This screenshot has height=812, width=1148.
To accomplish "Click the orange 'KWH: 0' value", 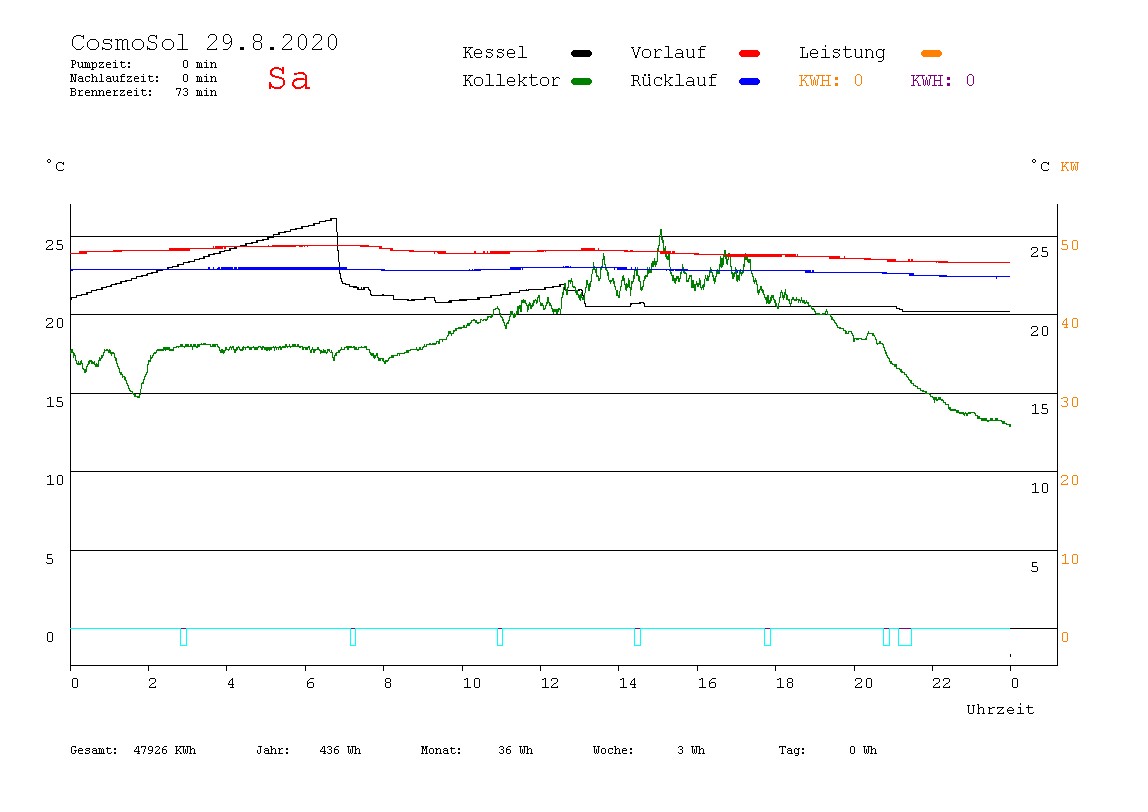I will tap(831, 81).
